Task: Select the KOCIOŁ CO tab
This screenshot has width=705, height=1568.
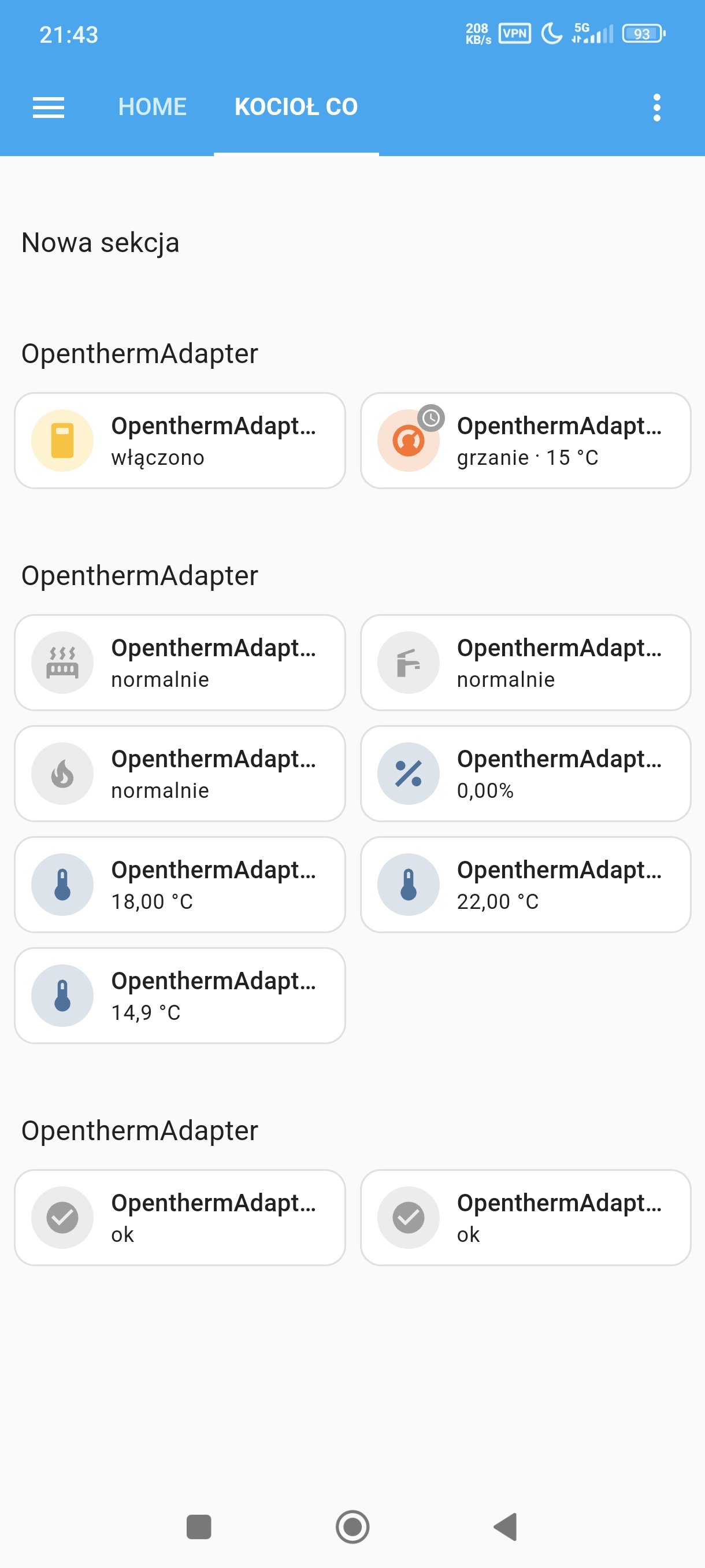Action: click(296, 107)
